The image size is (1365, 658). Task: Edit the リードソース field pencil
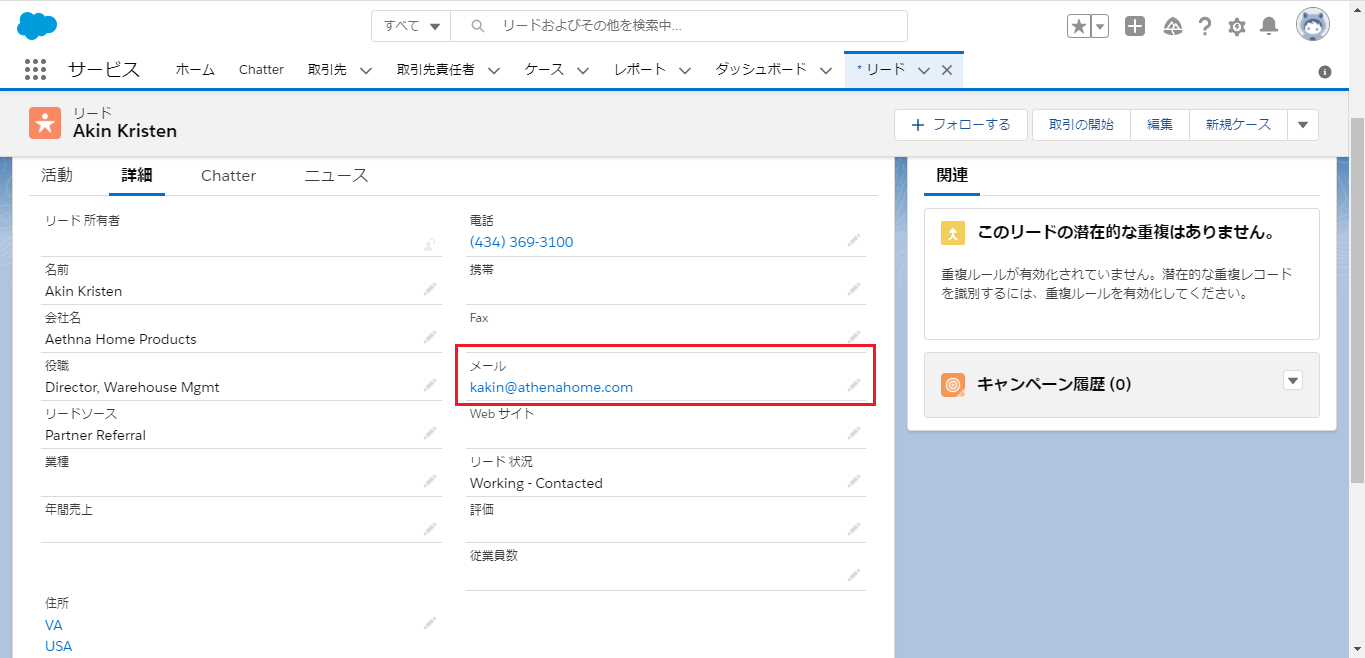coord(429,434)
